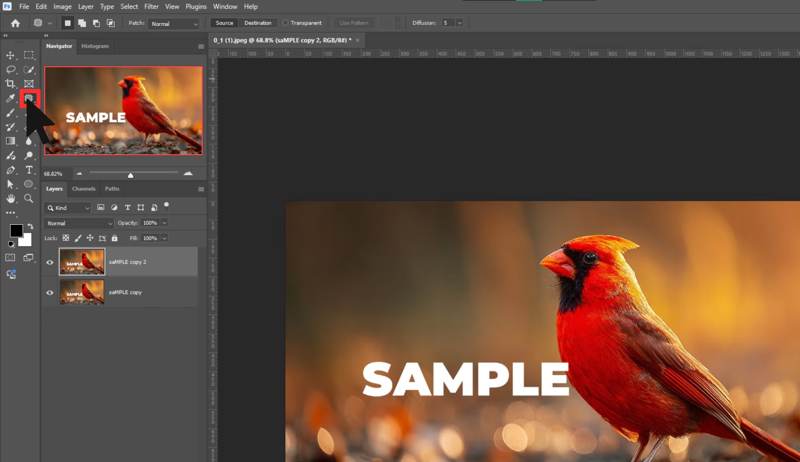
Task: Hide the saMPLE copy 2 layer
Action: click(50, 262)
